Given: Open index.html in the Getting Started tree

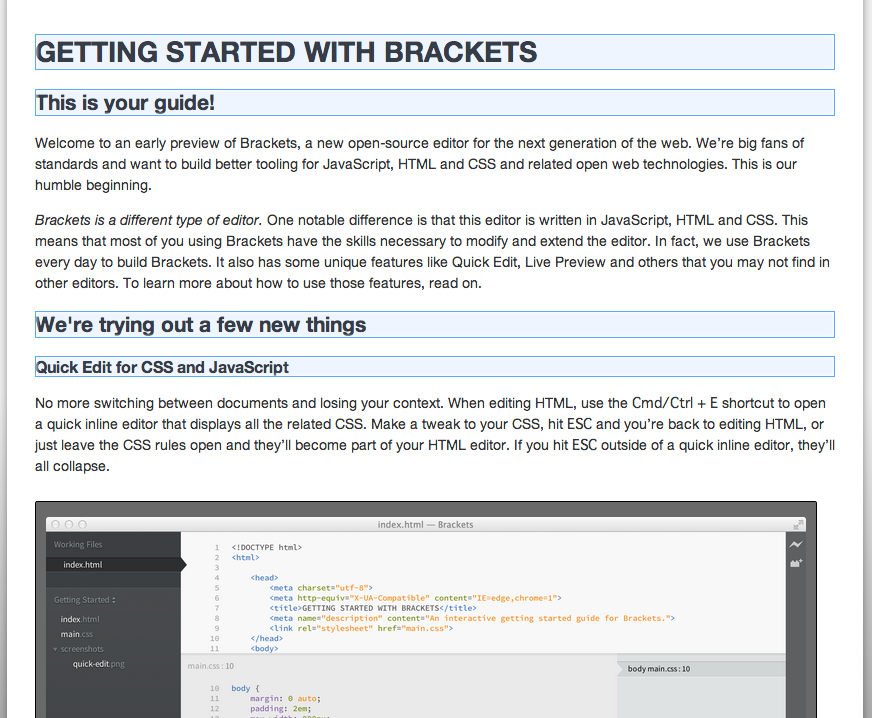Looking at the screenshot, I should click(x=80, y=619).
